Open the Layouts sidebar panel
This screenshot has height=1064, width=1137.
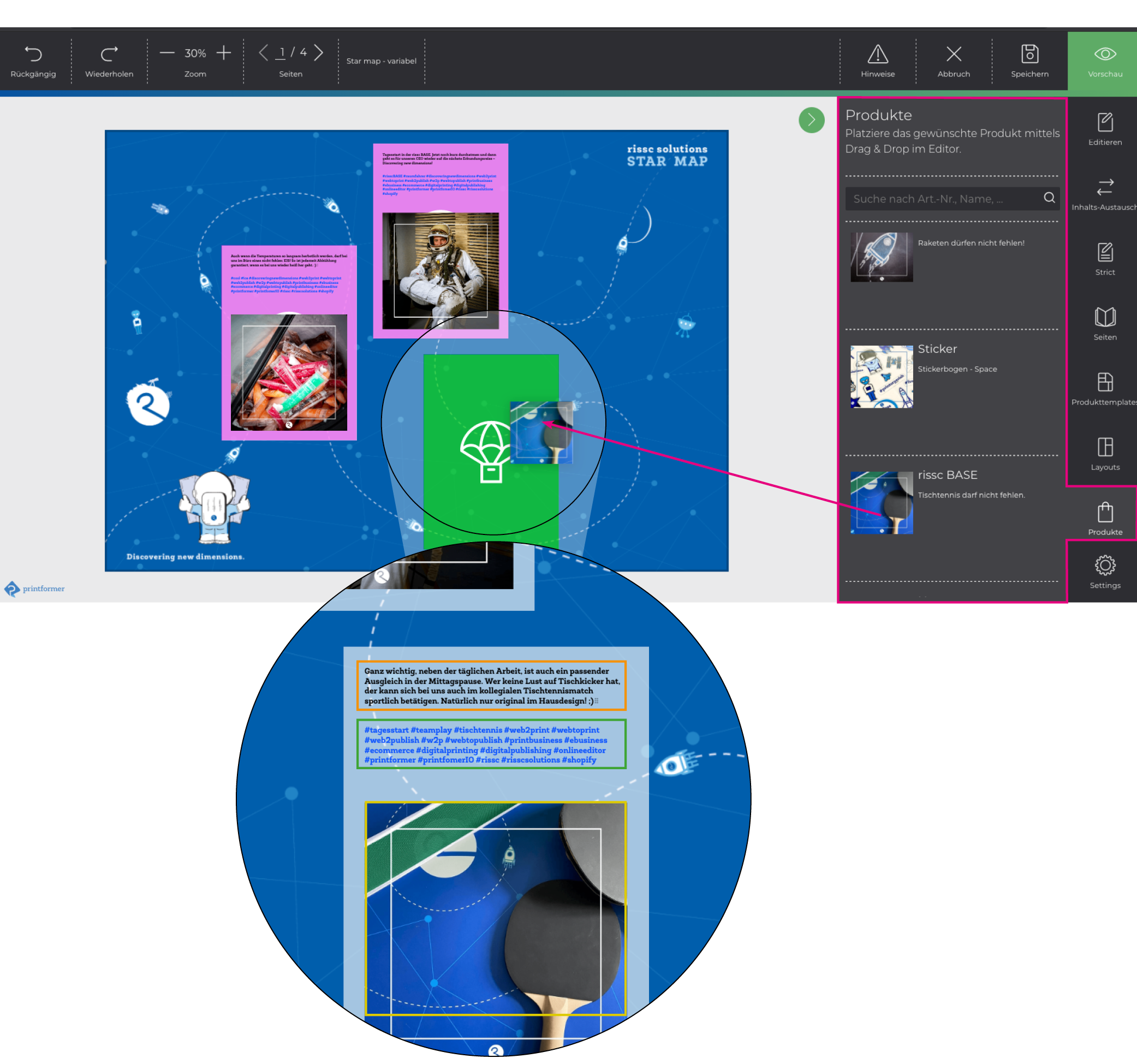1104,447
